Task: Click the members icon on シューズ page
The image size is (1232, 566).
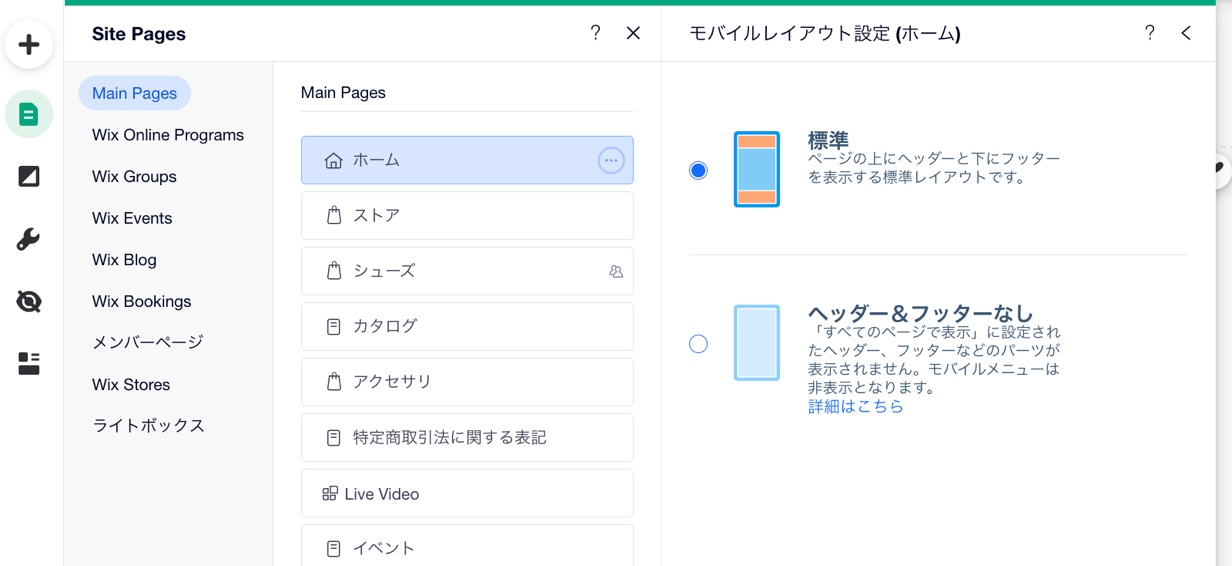Action: click(615, 271)
